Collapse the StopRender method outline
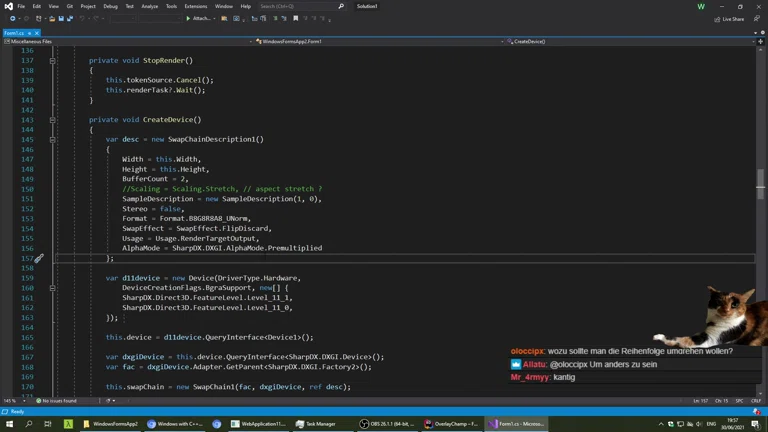768x432 pixels. click(x=52, y=61)
